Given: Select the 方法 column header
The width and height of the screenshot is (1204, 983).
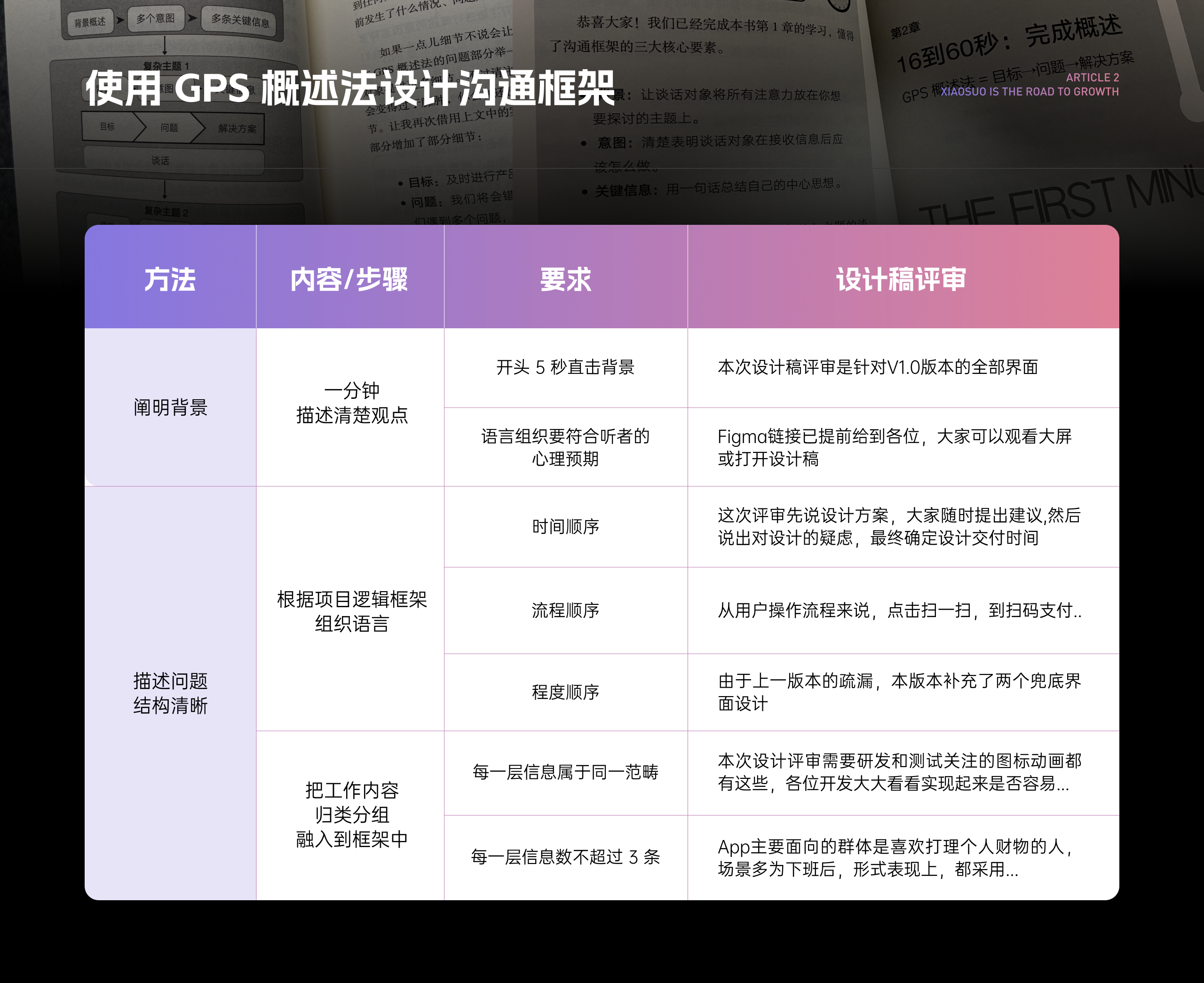Looking at the screenshot, I should [170, 279].
